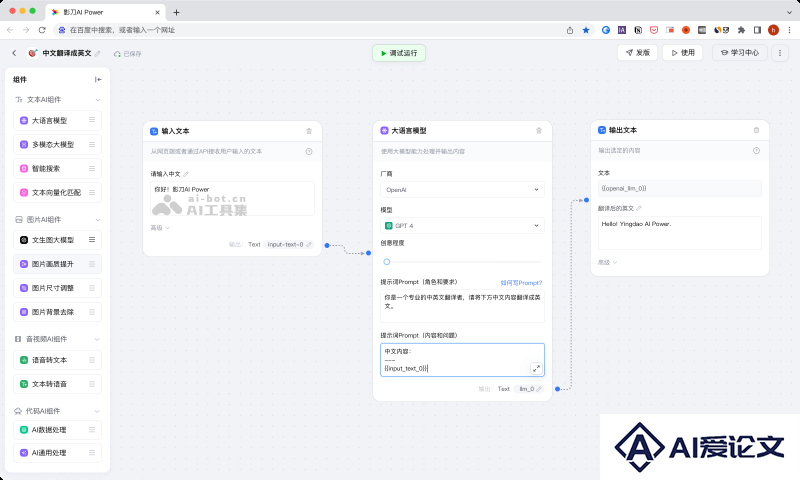Click the 图片画质提升 component icon
Viewport: 800px width, 480px height.
tap(24, 264)
